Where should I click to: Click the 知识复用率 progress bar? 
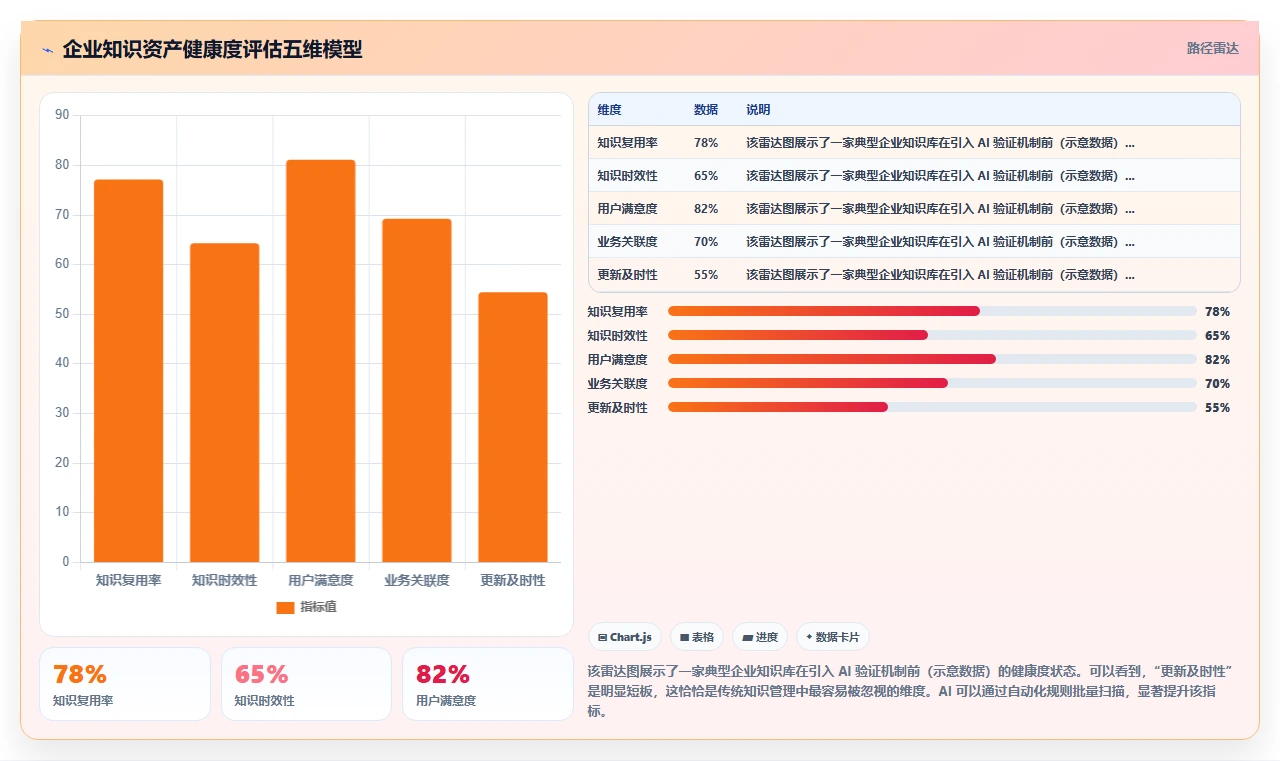[932, 311]
